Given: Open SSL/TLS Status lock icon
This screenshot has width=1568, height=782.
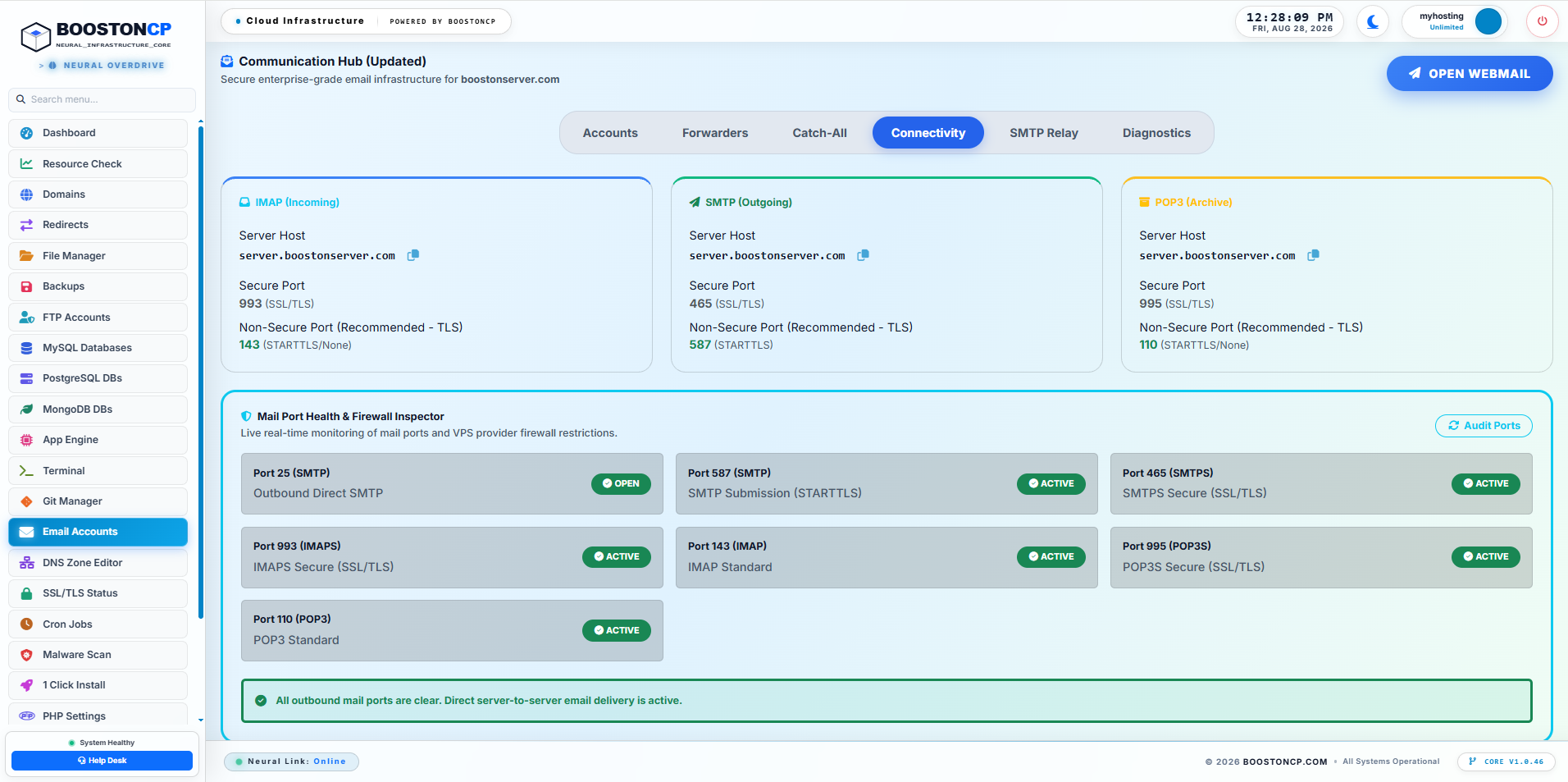Looking at the screenshot, I should (x=26, y=593).
